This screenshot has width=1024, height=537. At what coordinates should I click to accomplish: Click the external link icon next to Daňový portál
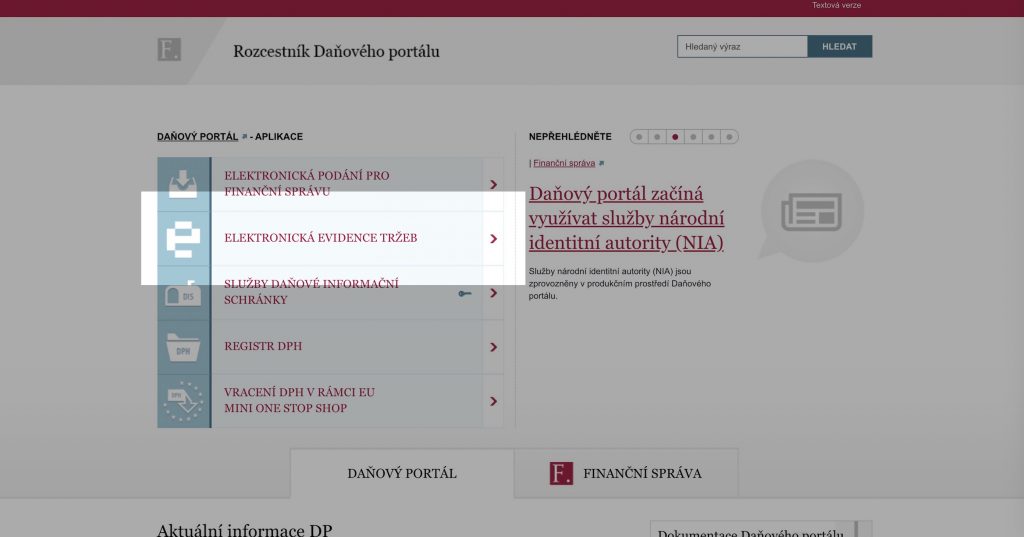[x=244, y=137]
